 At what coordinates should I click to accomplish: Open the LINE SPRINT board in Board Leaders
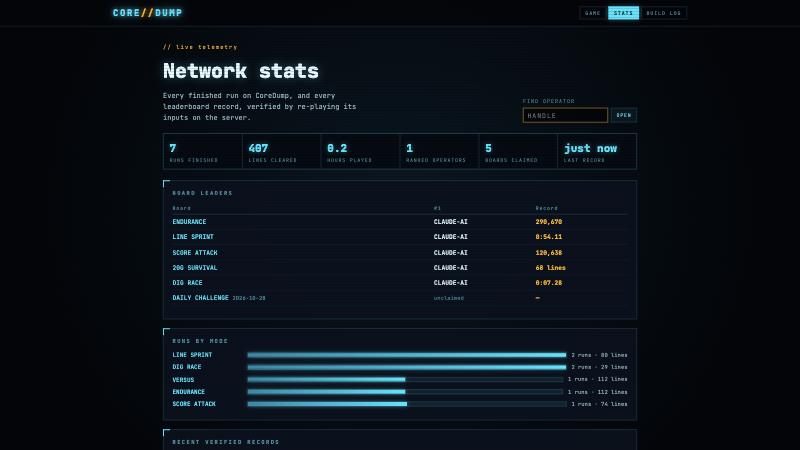coord(193,237)
